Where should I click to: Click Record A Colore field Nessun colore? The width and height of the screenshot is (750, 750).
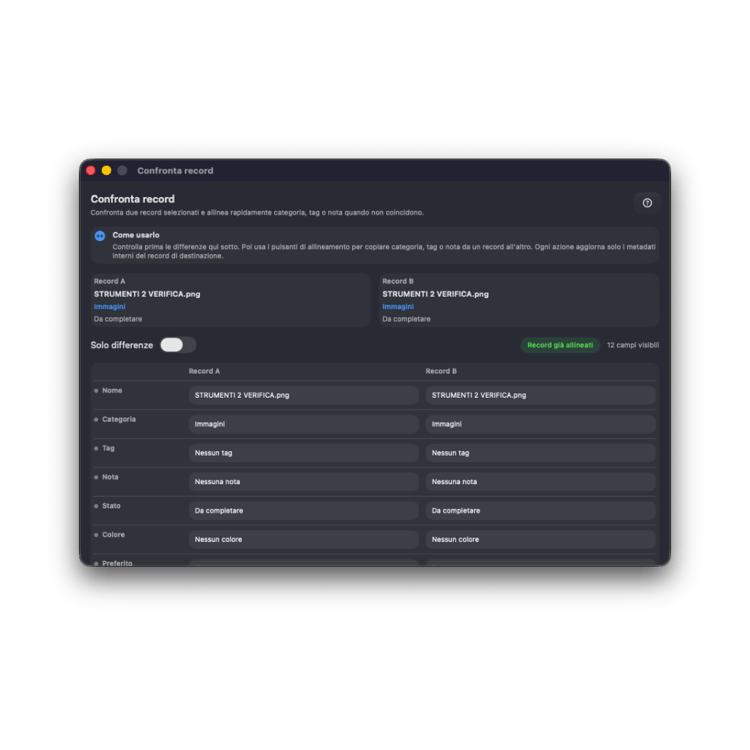[x=303, y=539]
